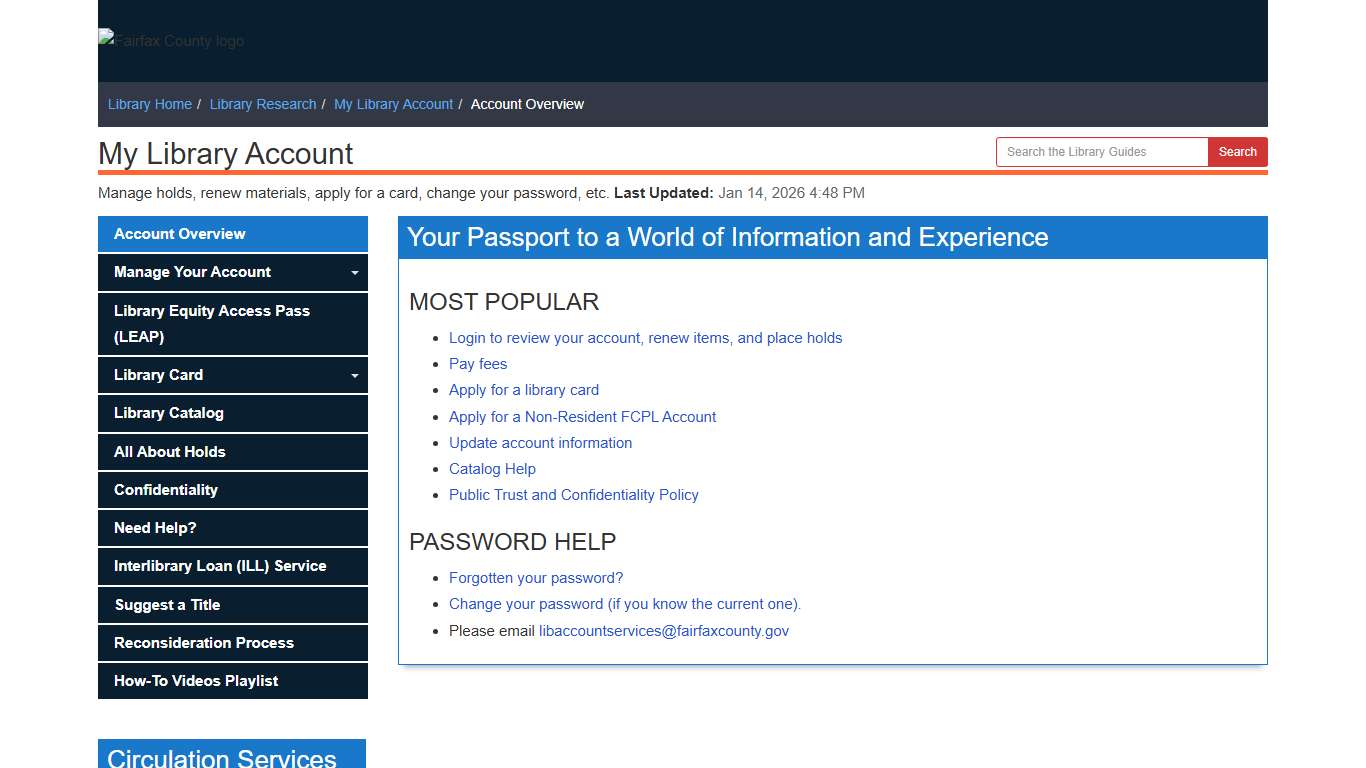The width and height of the screenshot is (1366, 768).
Task: Click the Search button
Action: tap(1237, 152)
